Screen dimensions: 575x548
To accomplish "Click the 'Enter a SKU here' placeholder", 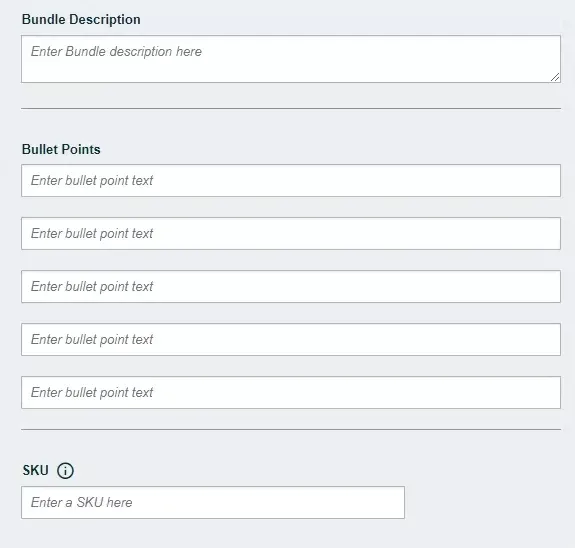I will pos(81,503).
